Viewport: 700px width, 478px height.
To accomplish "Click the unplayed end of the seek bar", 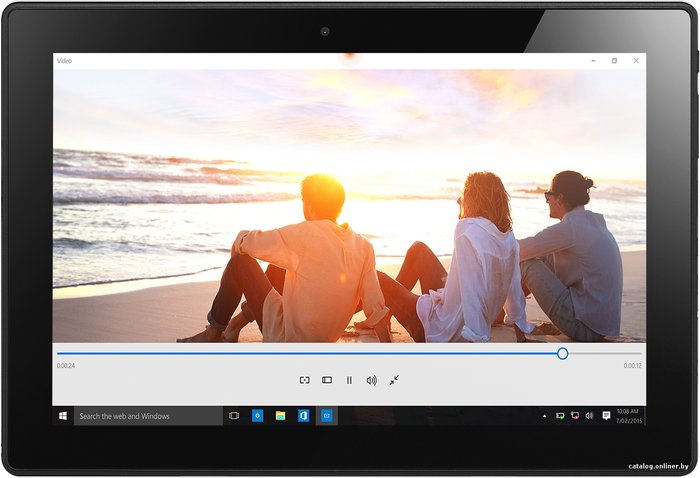I will (605, 353).
